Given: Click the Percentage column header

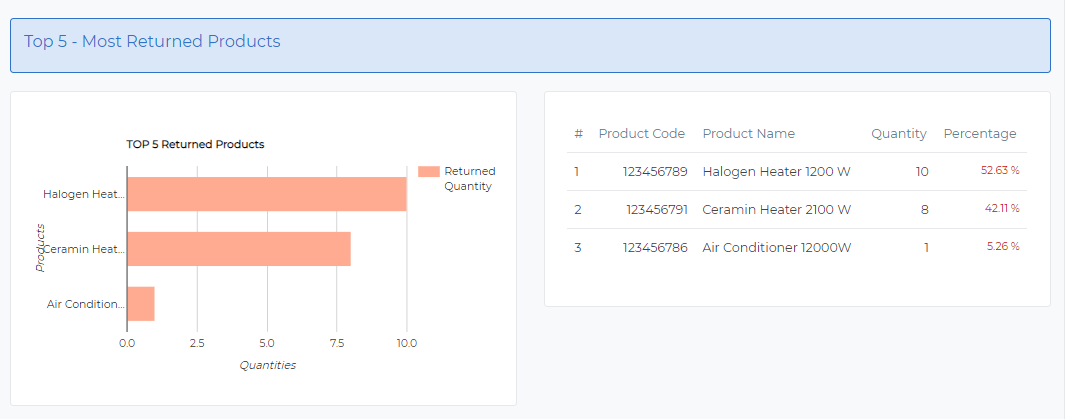Looking at the screenshot, I should coord(979,134).
